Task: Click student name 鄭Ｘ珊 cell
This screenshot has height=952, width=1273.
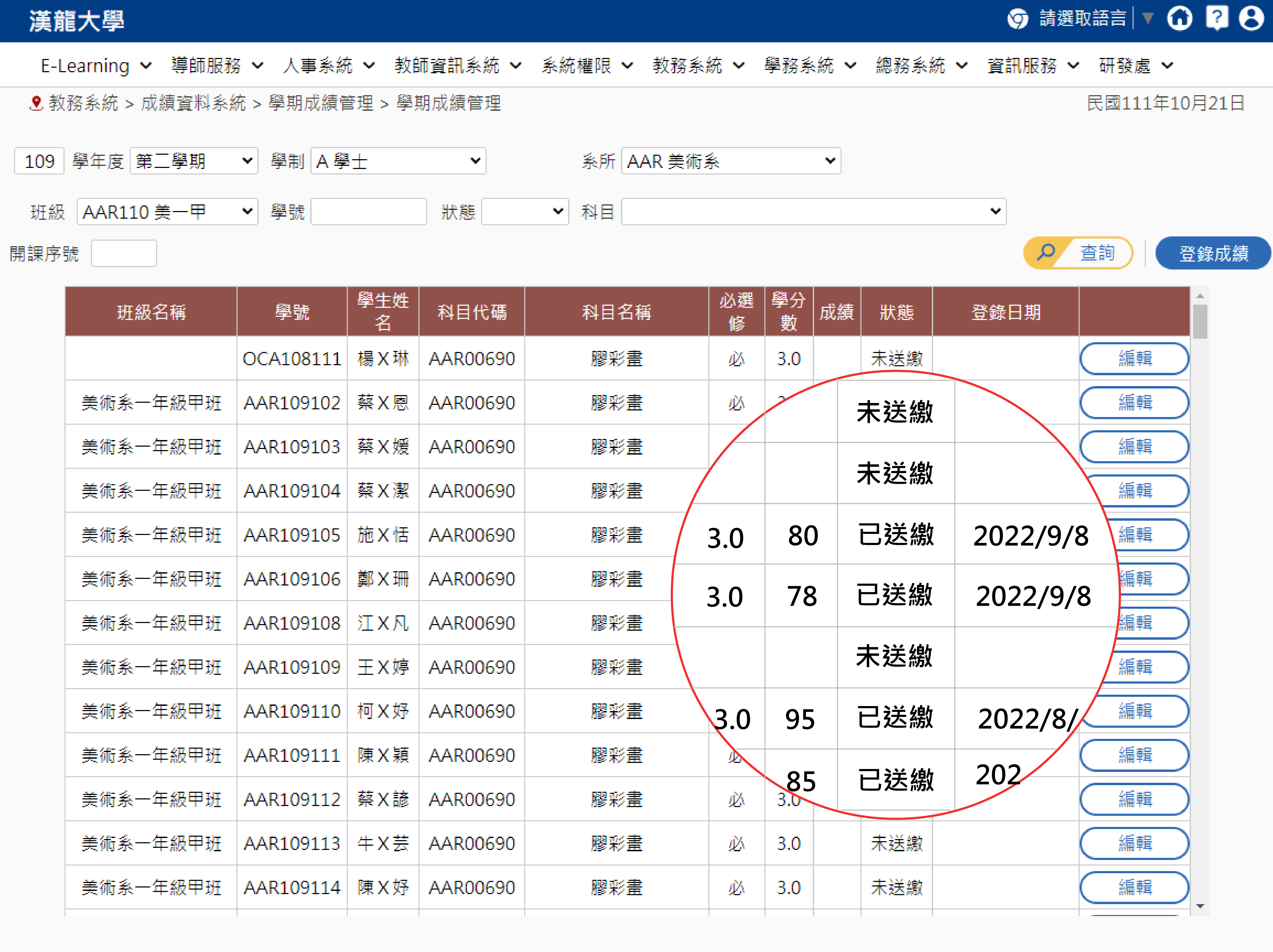Action: tap(383, 579)
